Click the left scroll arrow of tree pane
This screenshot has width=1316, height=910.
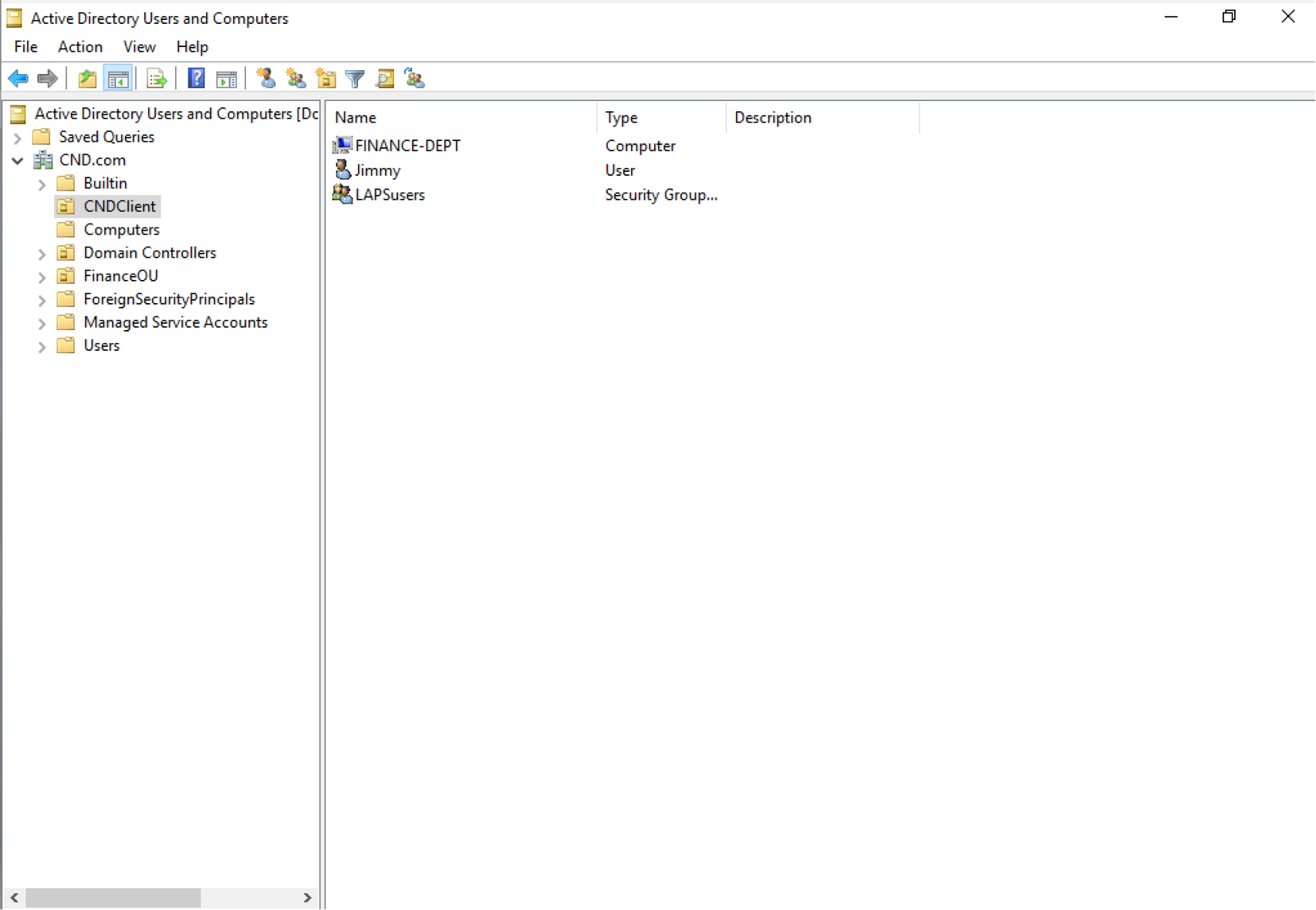(x=14, y=898)
